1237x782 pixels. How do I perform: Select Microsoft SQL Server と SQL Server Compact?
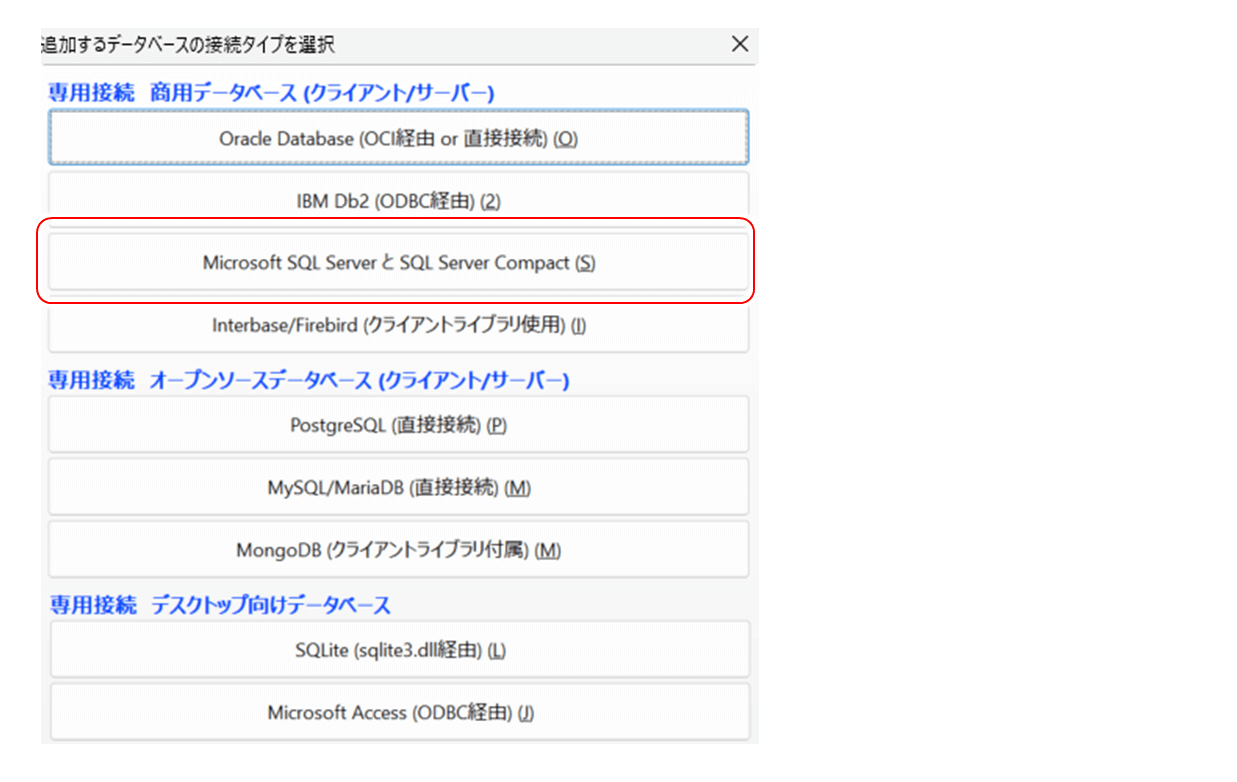coord(398,262)
